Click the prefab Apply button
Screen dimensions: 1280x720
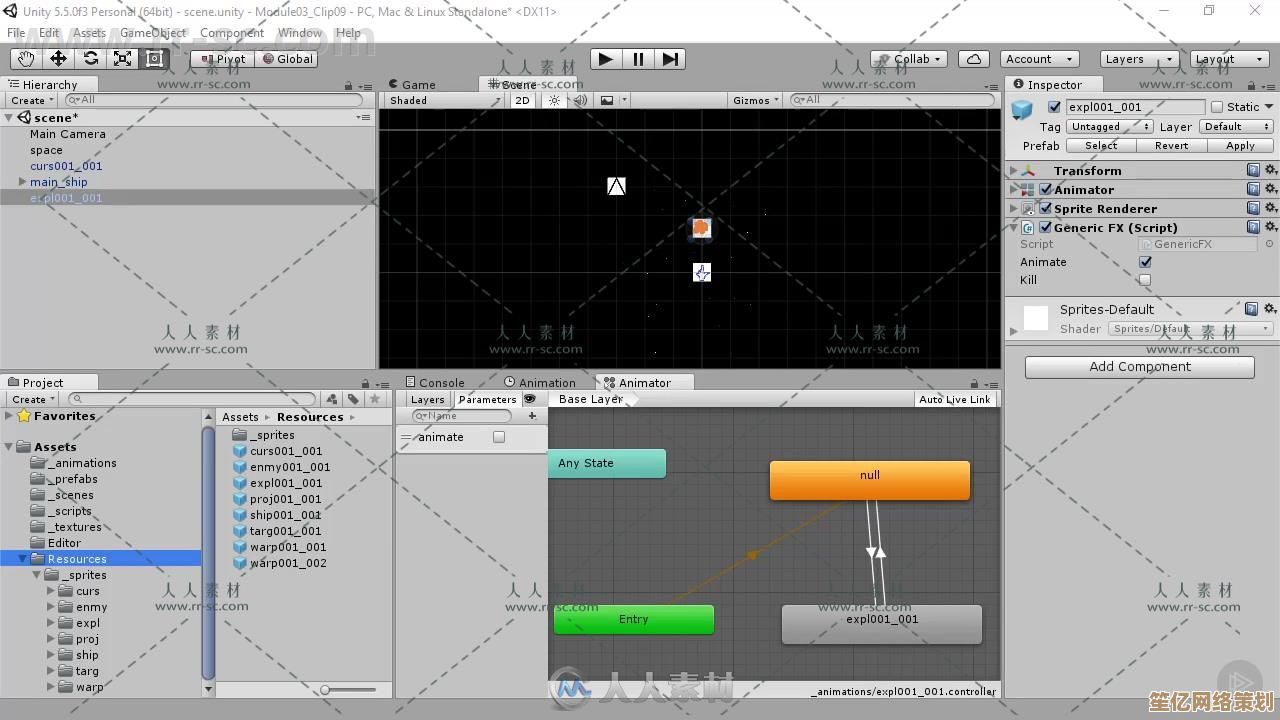(1239, 146)
